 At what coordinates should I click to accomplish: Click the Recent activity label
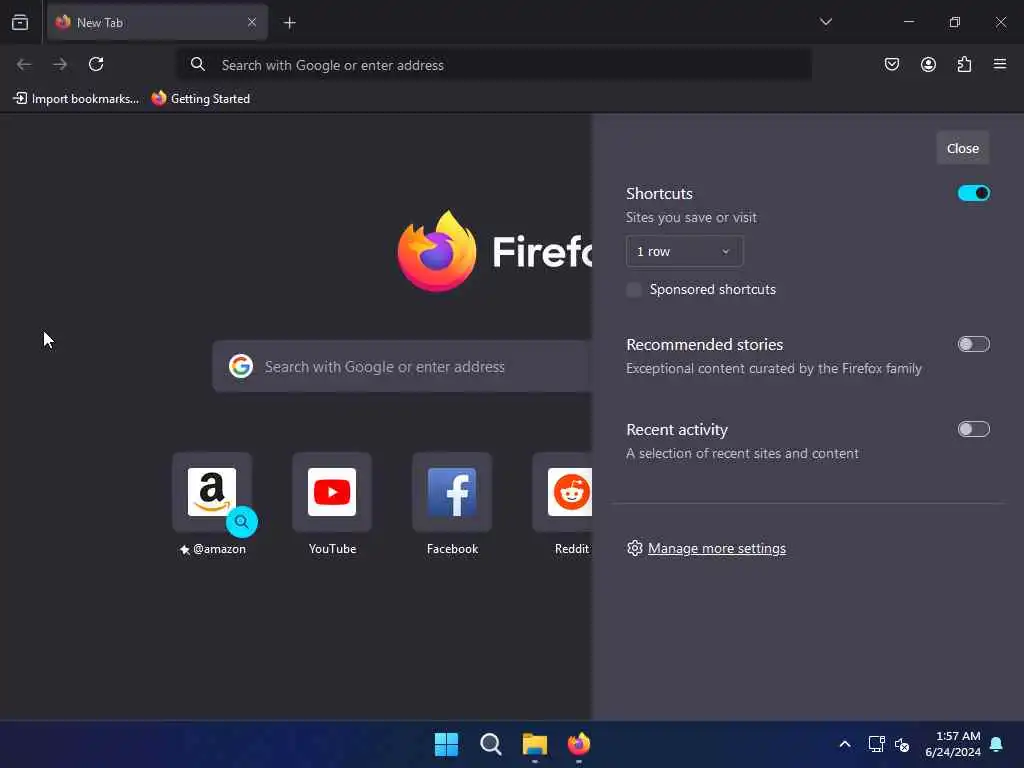(677, 430)
